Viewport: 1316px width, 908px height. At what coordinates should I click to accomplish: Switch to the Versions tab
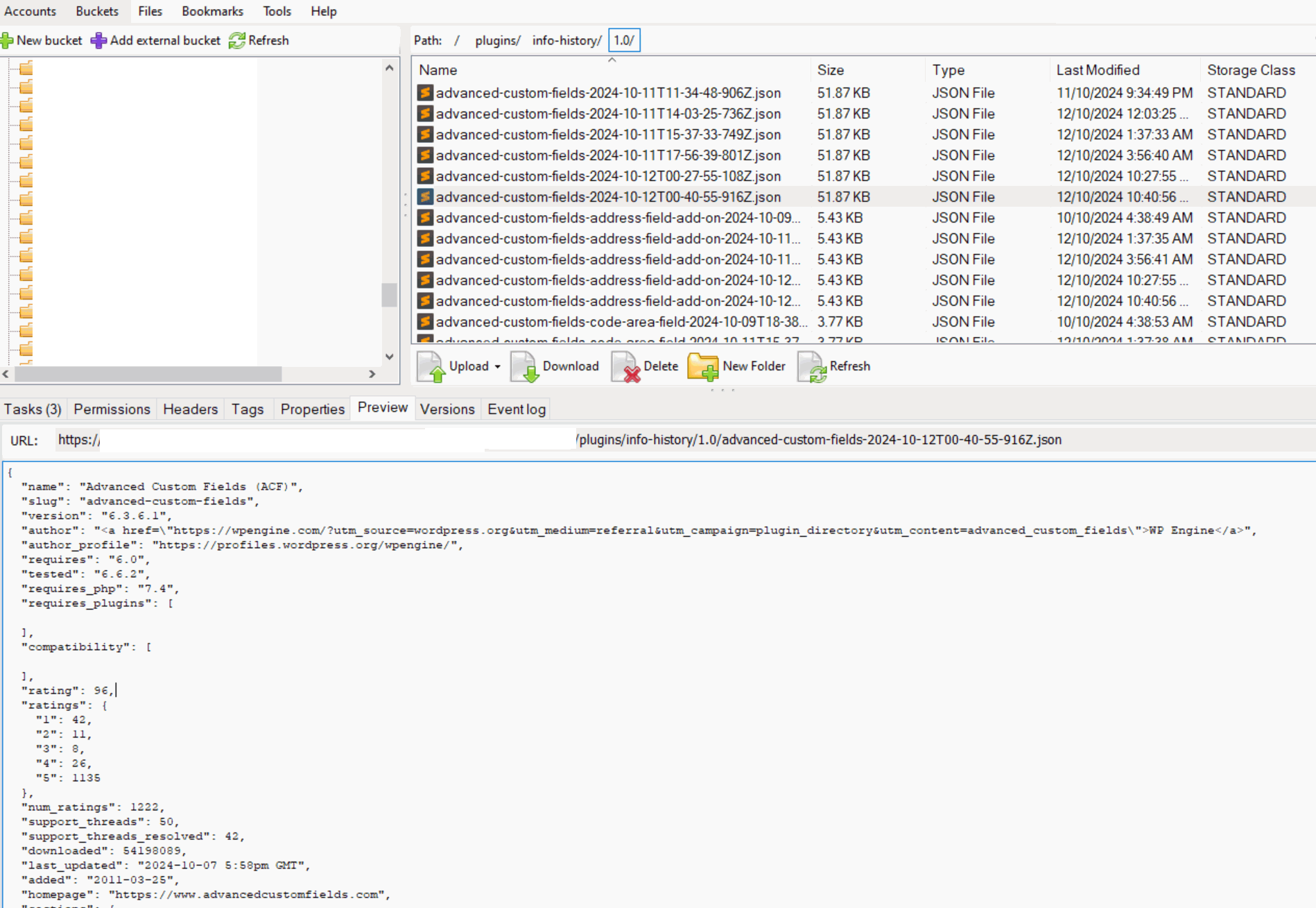(447, 409)
